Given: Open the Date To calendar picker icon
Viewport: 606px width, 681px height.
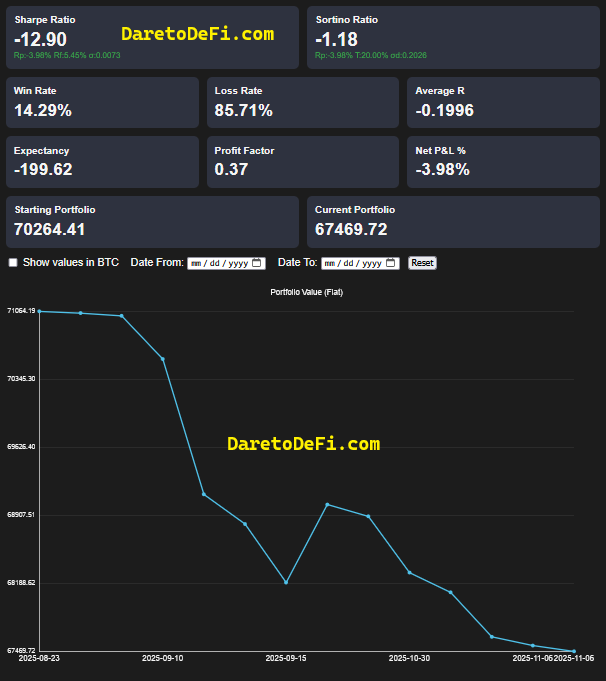Looking at the screenshot, I should [391, 263].
